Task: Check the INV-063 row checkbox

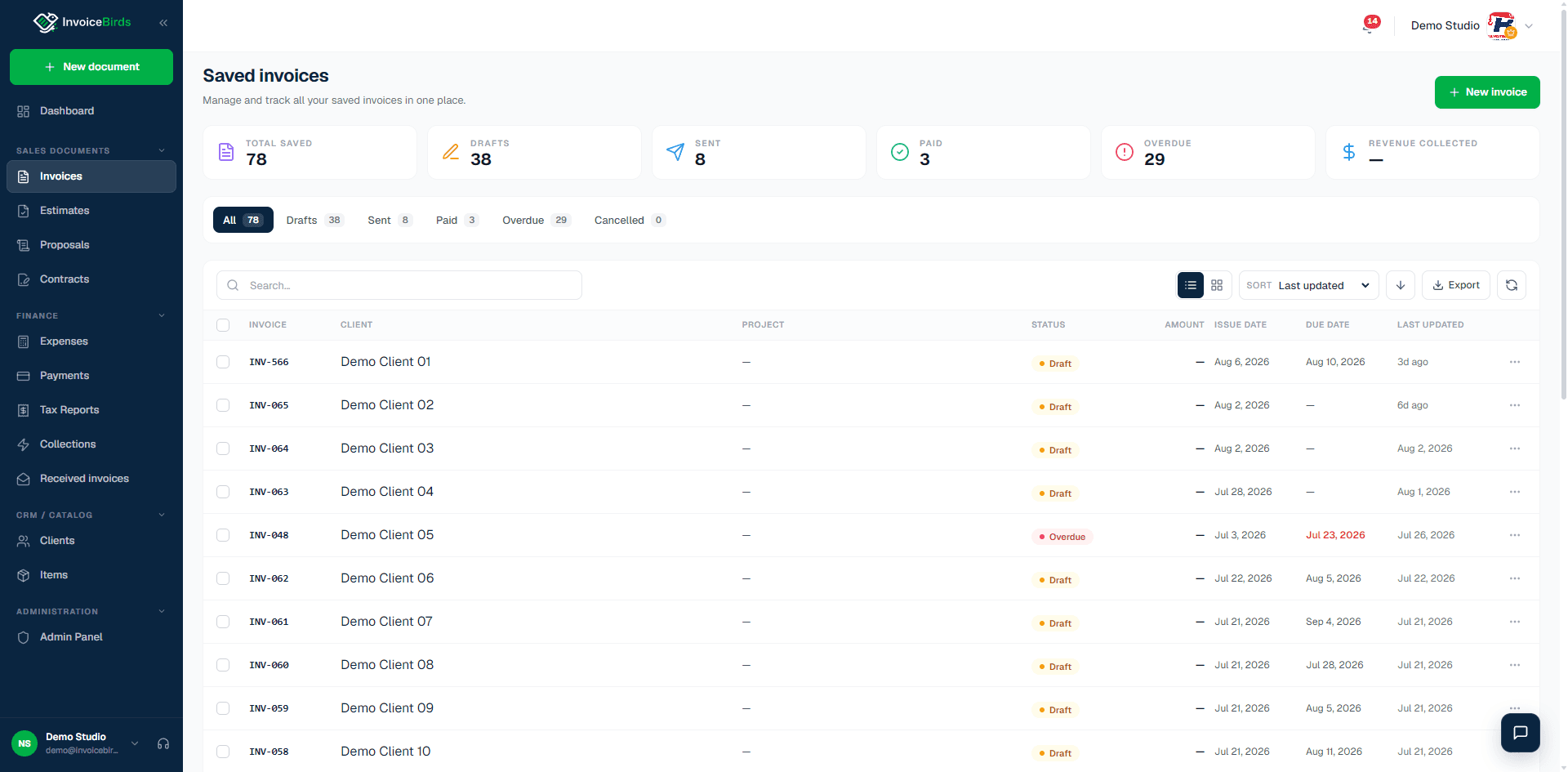Action: coord(223,492)
